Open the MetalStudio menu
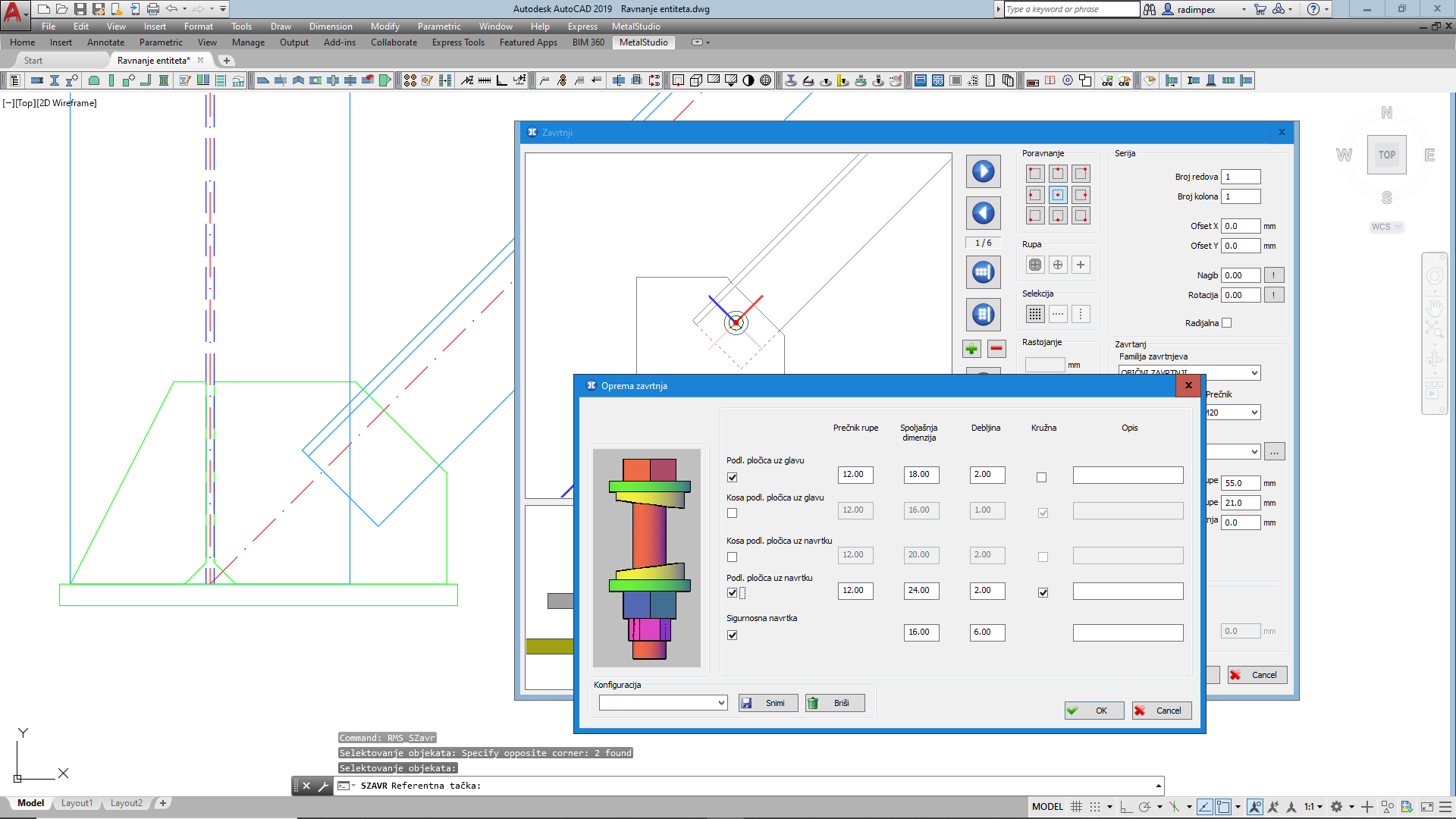The image size is (1456, 819). [x=635, y=26]
